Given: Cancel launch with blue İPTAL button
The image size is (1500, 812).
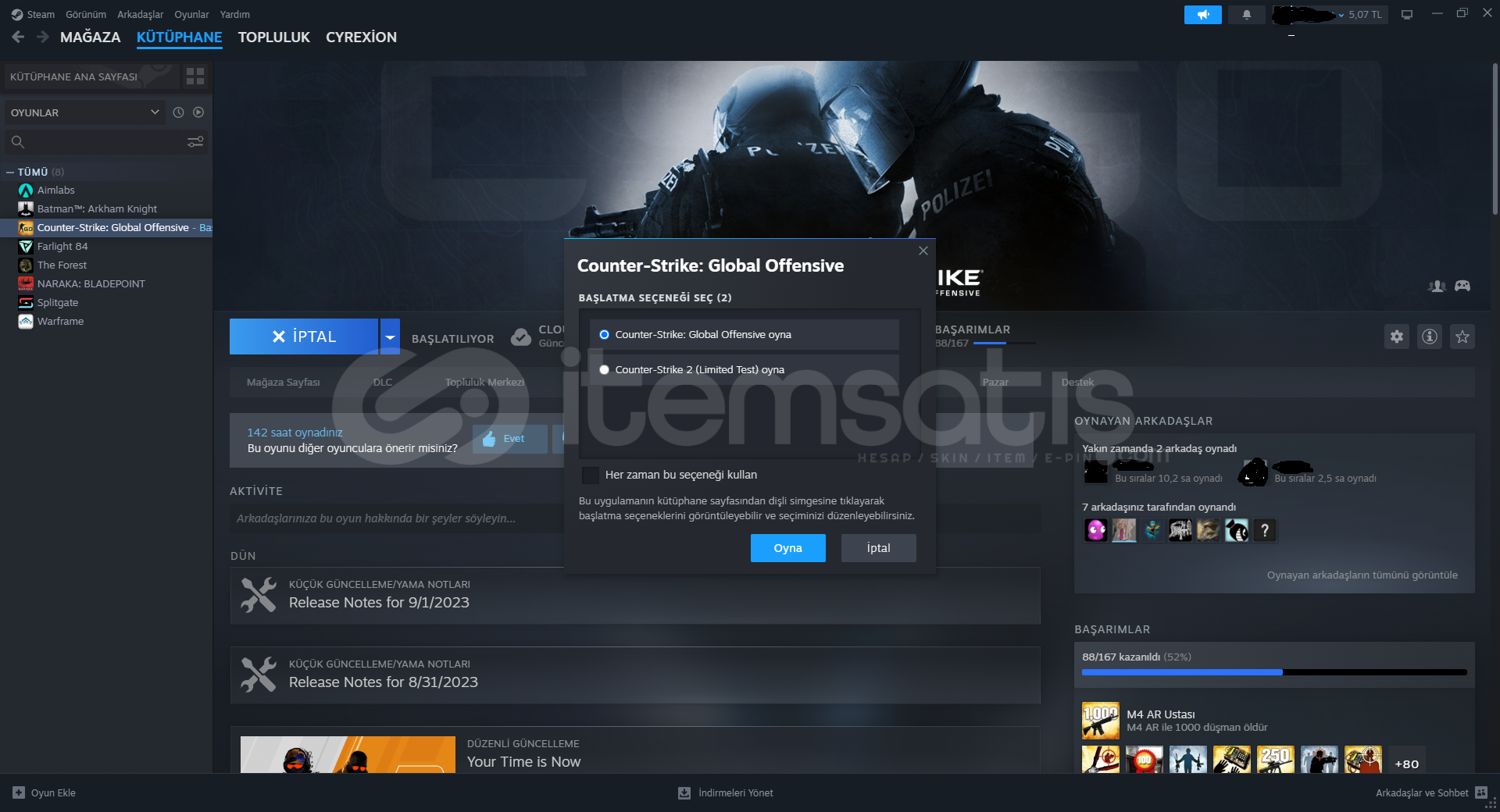Looking at the screenshot, I should (x=304, y=337).
